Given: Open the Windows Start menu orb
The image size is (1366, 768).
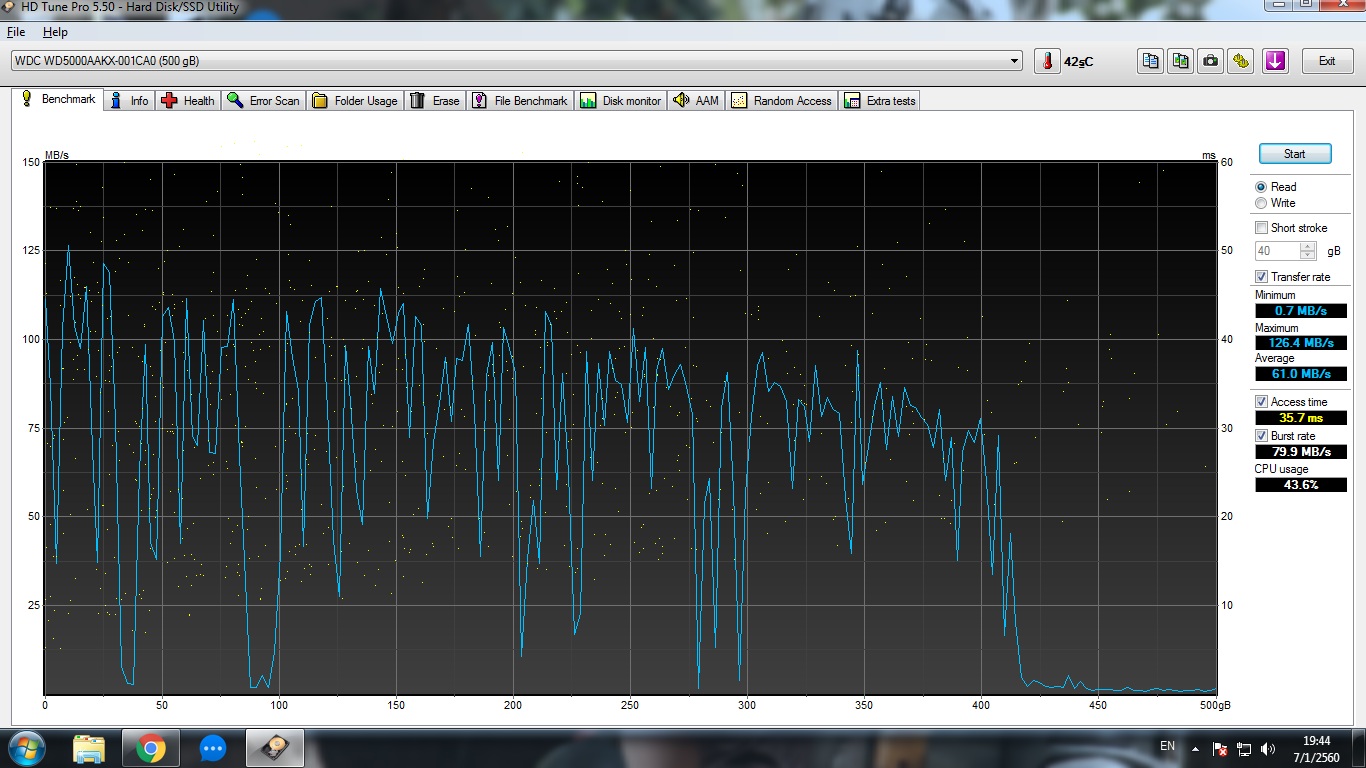Looking at the screenshot, I should click(26, 748).
